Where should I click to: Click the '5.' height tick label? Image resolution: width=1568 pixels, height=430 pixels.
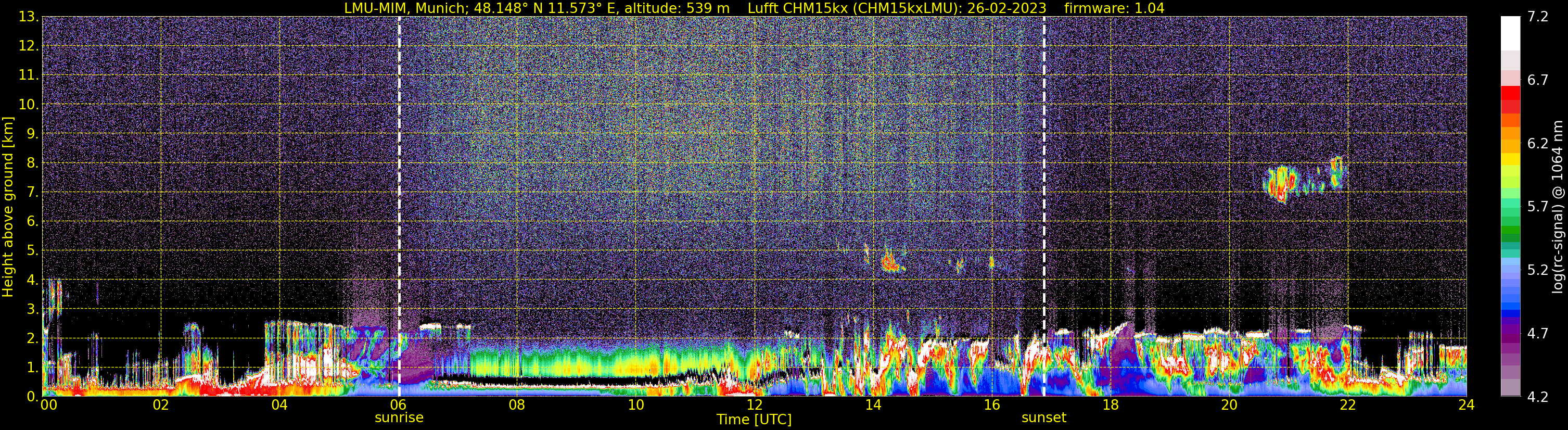(x=32, y=250)
